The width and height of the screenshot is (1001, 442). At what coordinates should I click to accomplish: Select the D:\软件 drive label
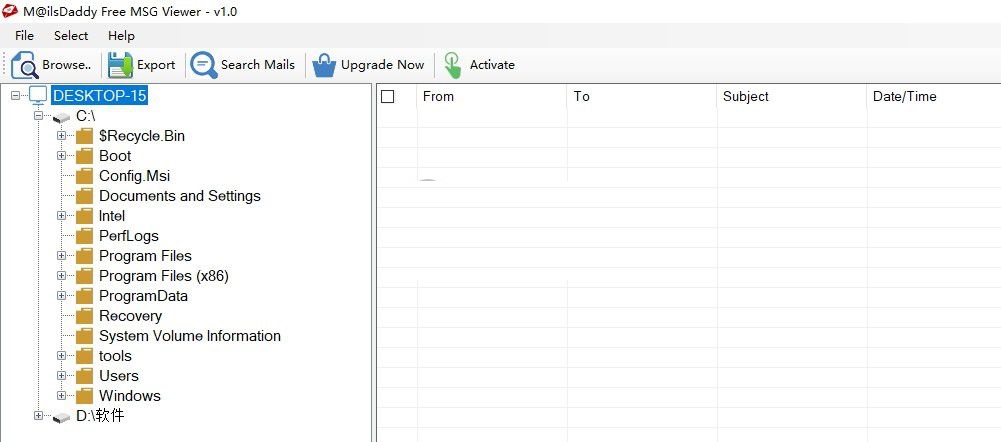tap(100, 416)
